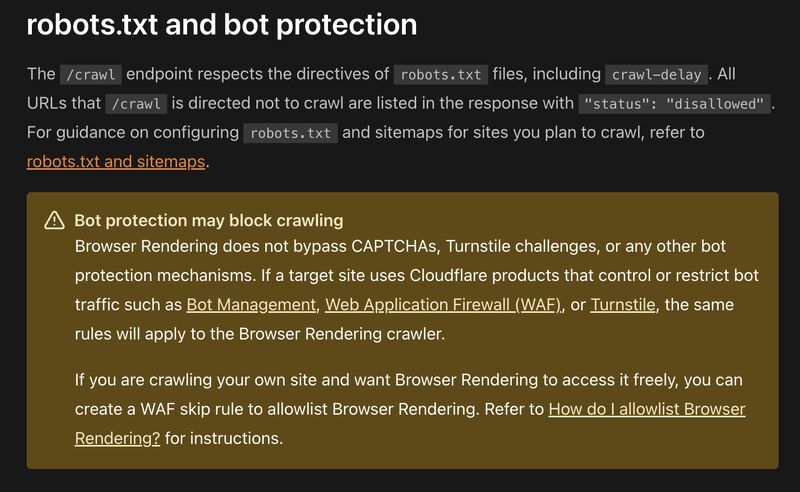Follow the Bot Management link
The height and width of the screenshot is (492, 800).
coord(251,305)
